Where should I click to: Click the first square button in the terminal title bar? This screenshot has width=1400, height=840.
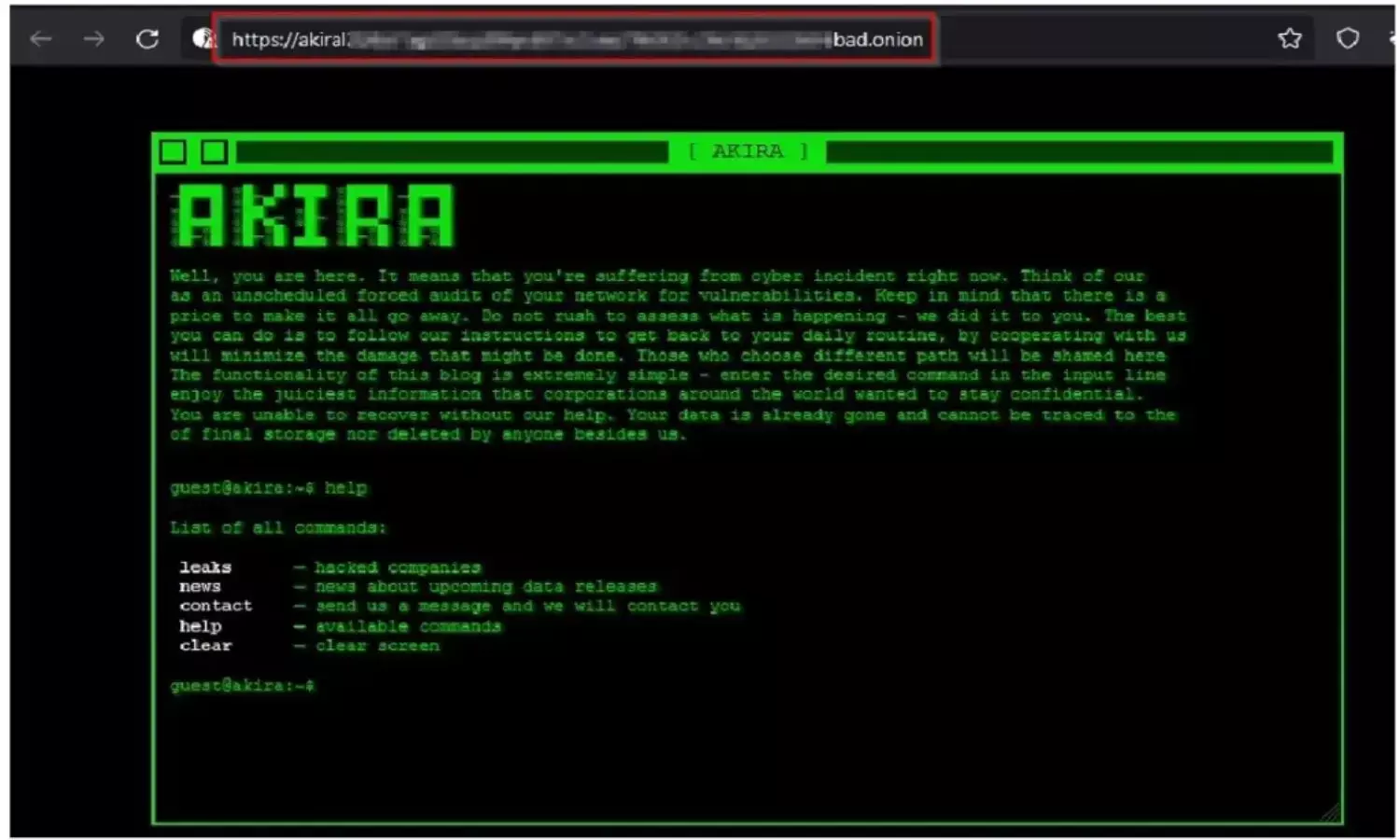(173, 151)
